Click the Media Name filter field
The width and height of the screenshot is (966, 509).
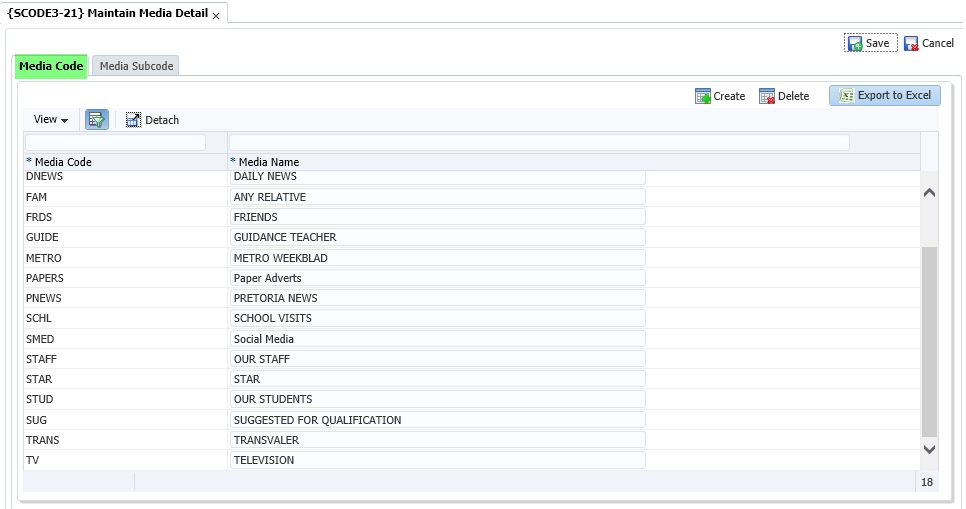click(539, 143)
